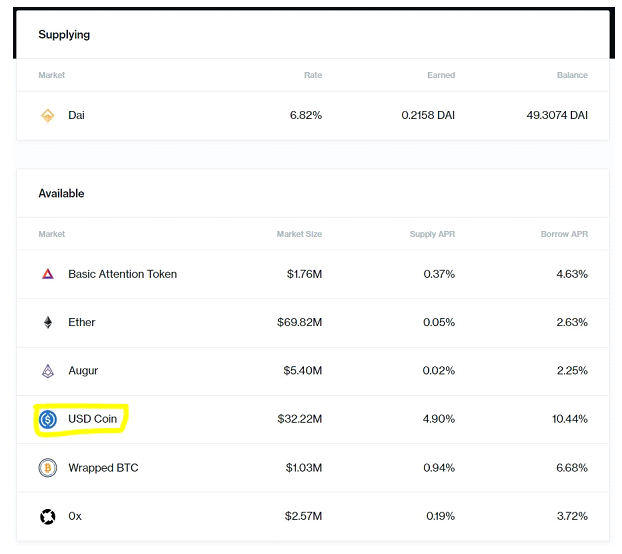The image size is (622, 554).
Task: Click the Dai token icon
Action: click(x=47, y=116)
